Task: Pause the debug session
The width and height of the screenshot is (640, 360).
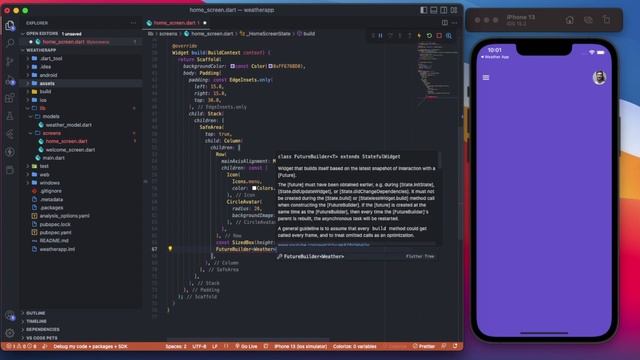Action: (x=380, y=36)
